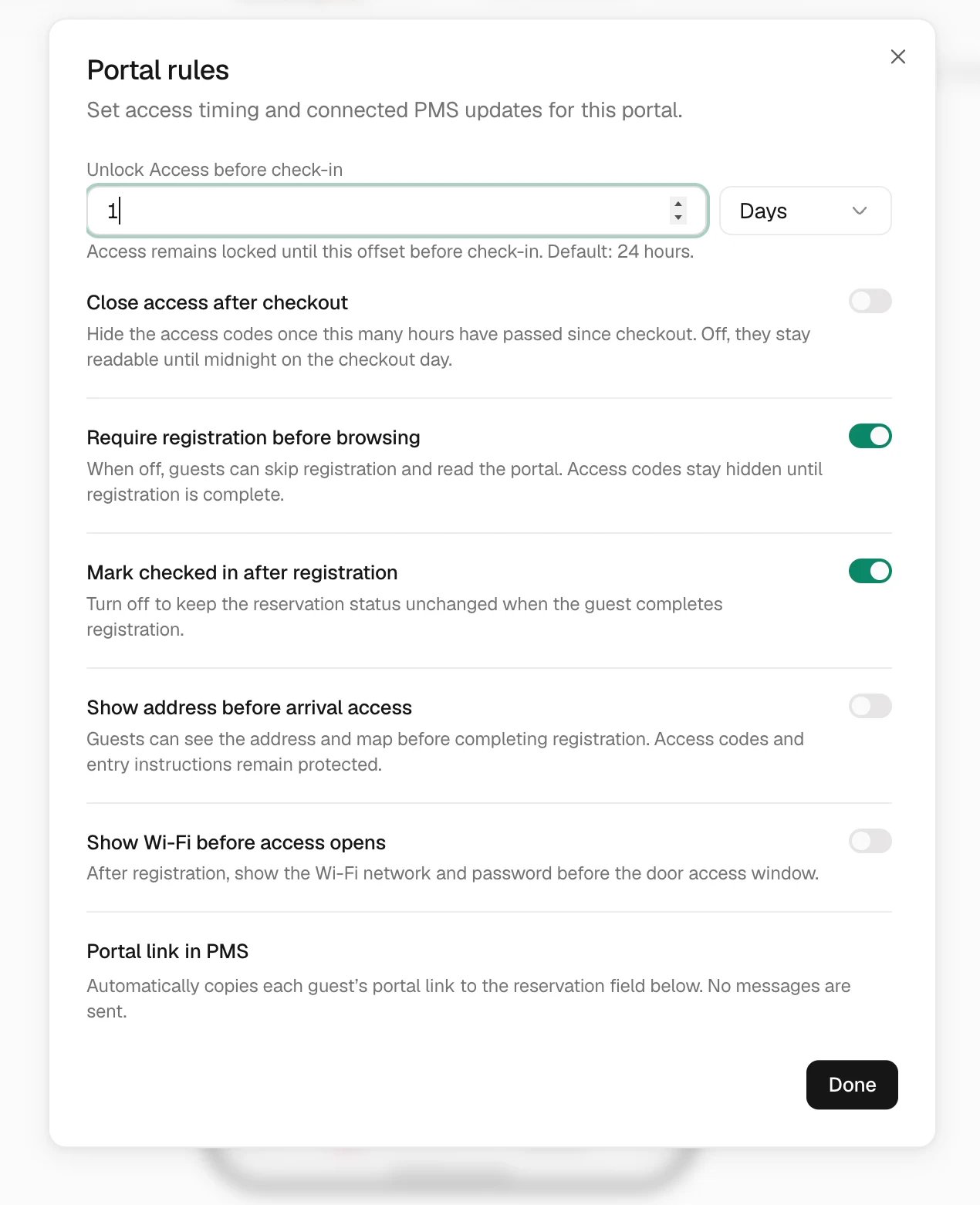Click the Guests can see the address description
The width and height of the screenshot is (980, 1205).
point(445,751)
